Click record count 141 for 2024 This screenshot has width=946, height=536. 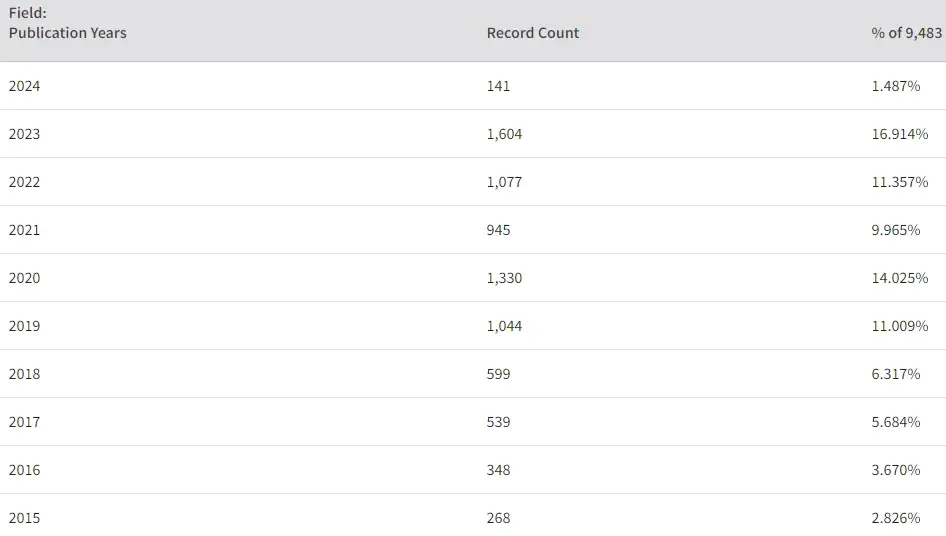[x=498, y=86]
